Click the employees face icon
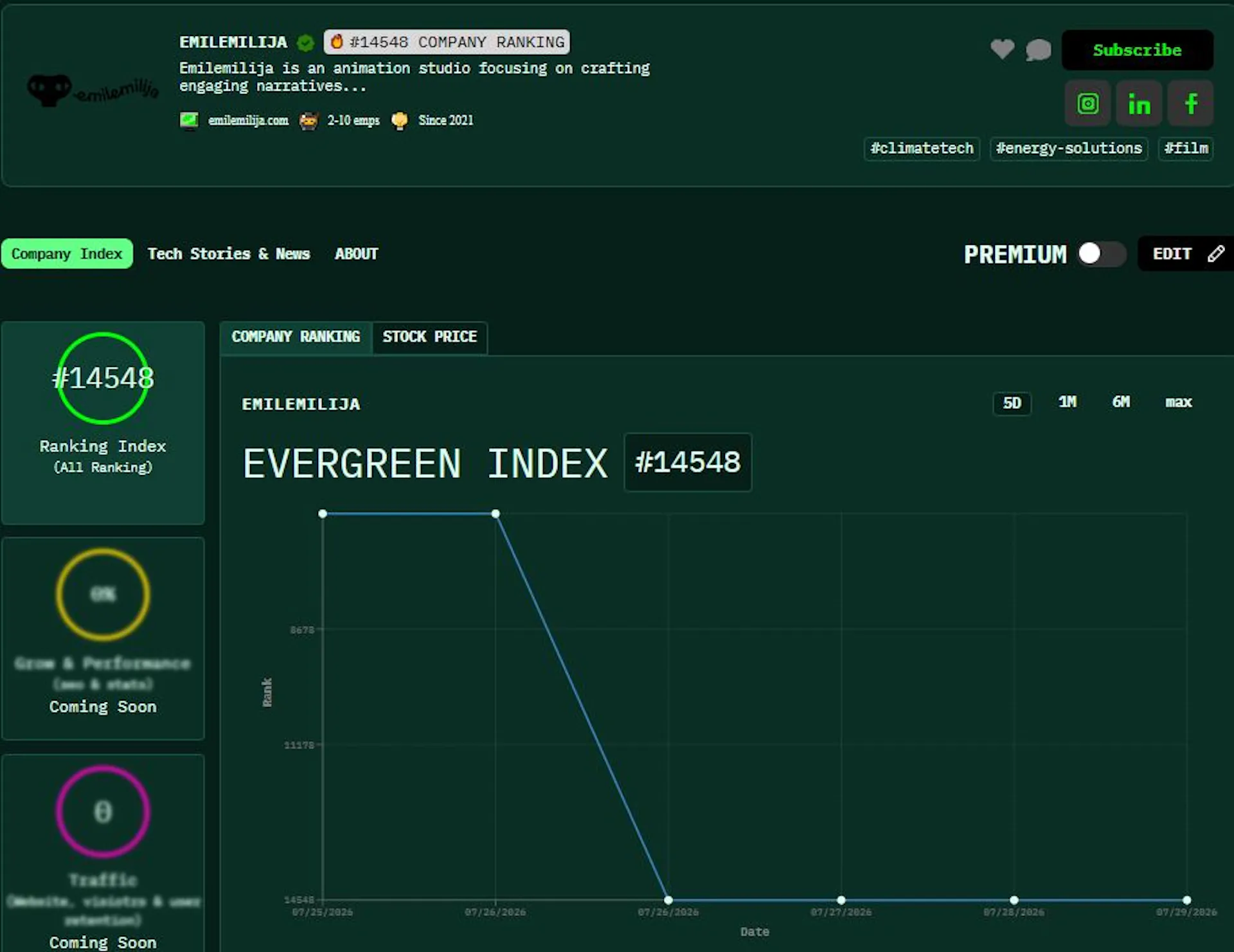 (308, 120)
